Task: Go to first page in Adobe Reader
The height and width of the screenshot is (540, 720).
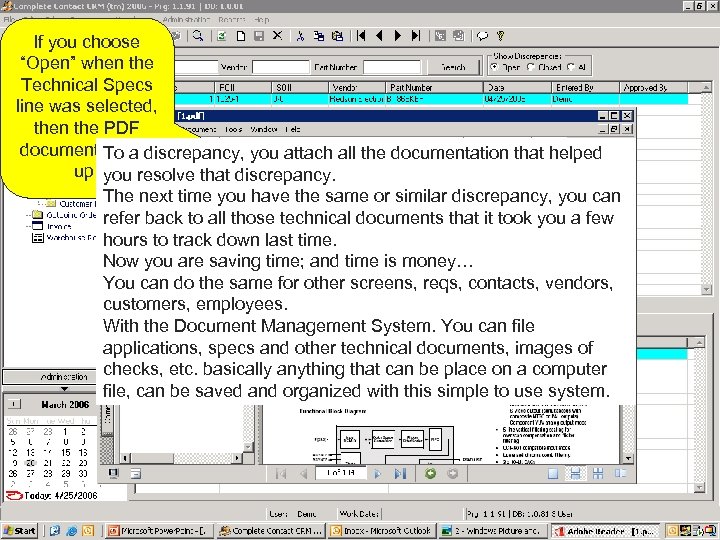Action: pyautogui.click(x=281, y=473)
